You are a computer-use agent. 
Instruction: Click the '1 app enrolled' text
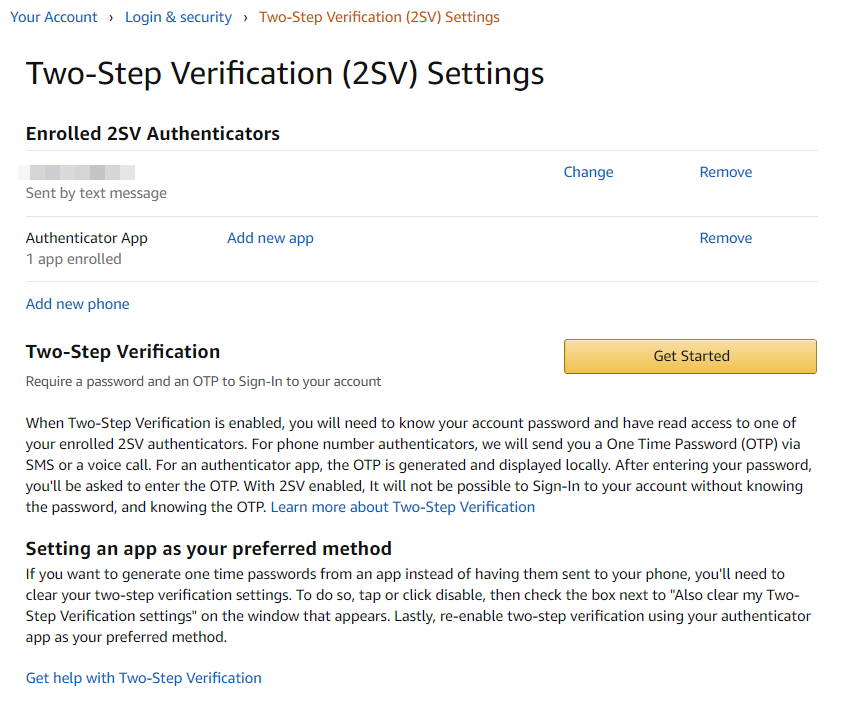73,259
